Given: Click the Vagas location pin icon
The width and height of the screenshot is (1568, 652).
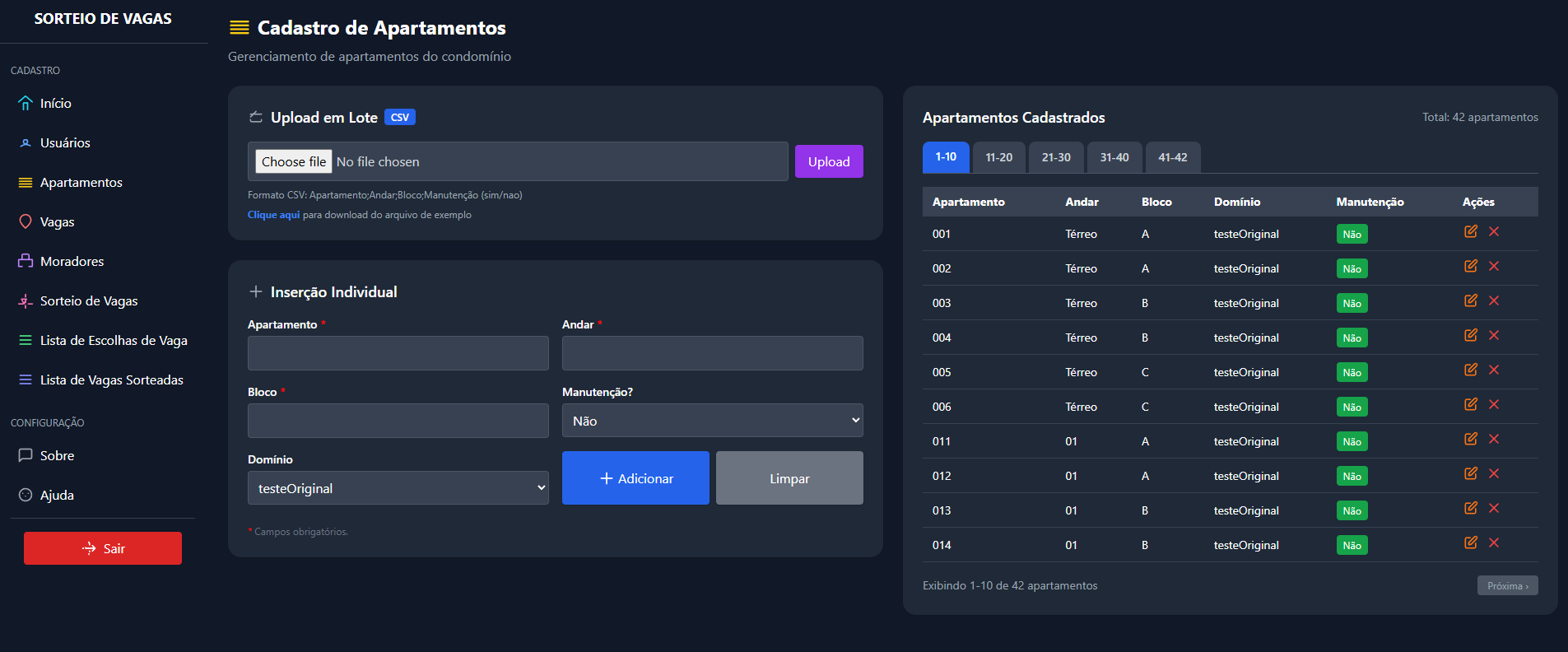Looking at the screenshot, I should pos(26,221).
